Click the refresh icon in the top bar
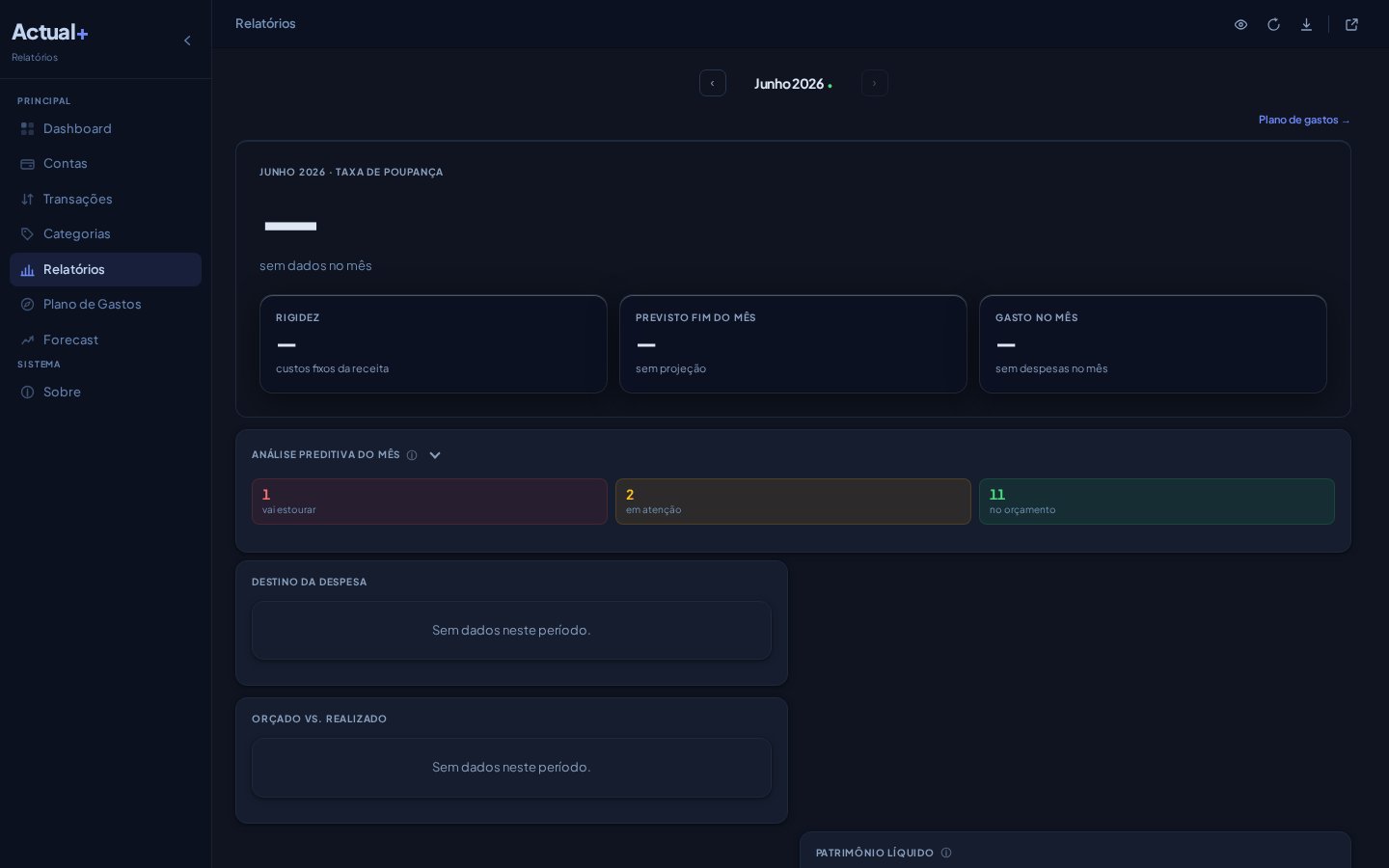This screenshot has width=1389, height=868. (1274, 25)
